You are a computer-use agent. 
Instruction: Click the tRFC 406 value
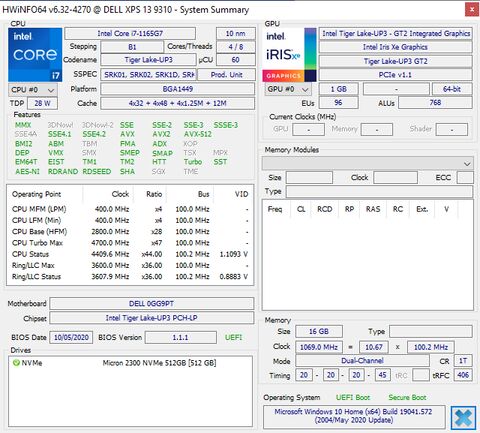tap(463, 375)
